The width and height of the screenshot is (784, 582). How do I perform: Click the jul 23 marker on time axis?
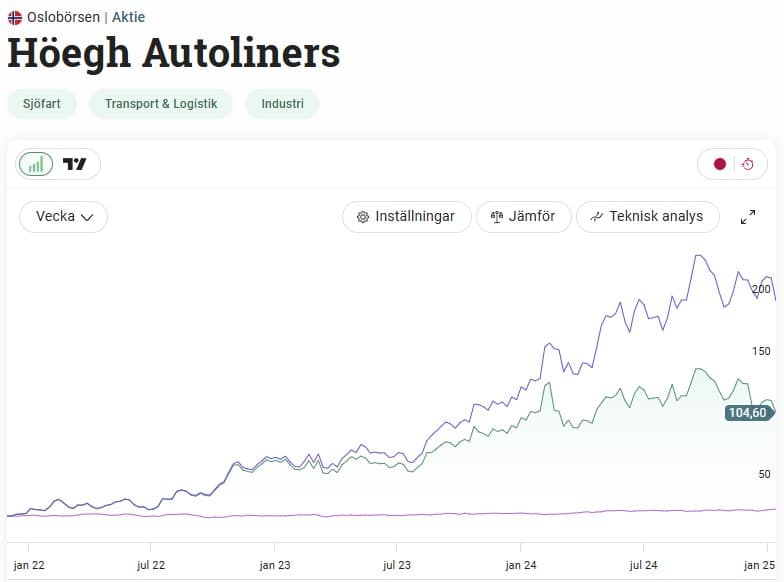tap(397, 565)
